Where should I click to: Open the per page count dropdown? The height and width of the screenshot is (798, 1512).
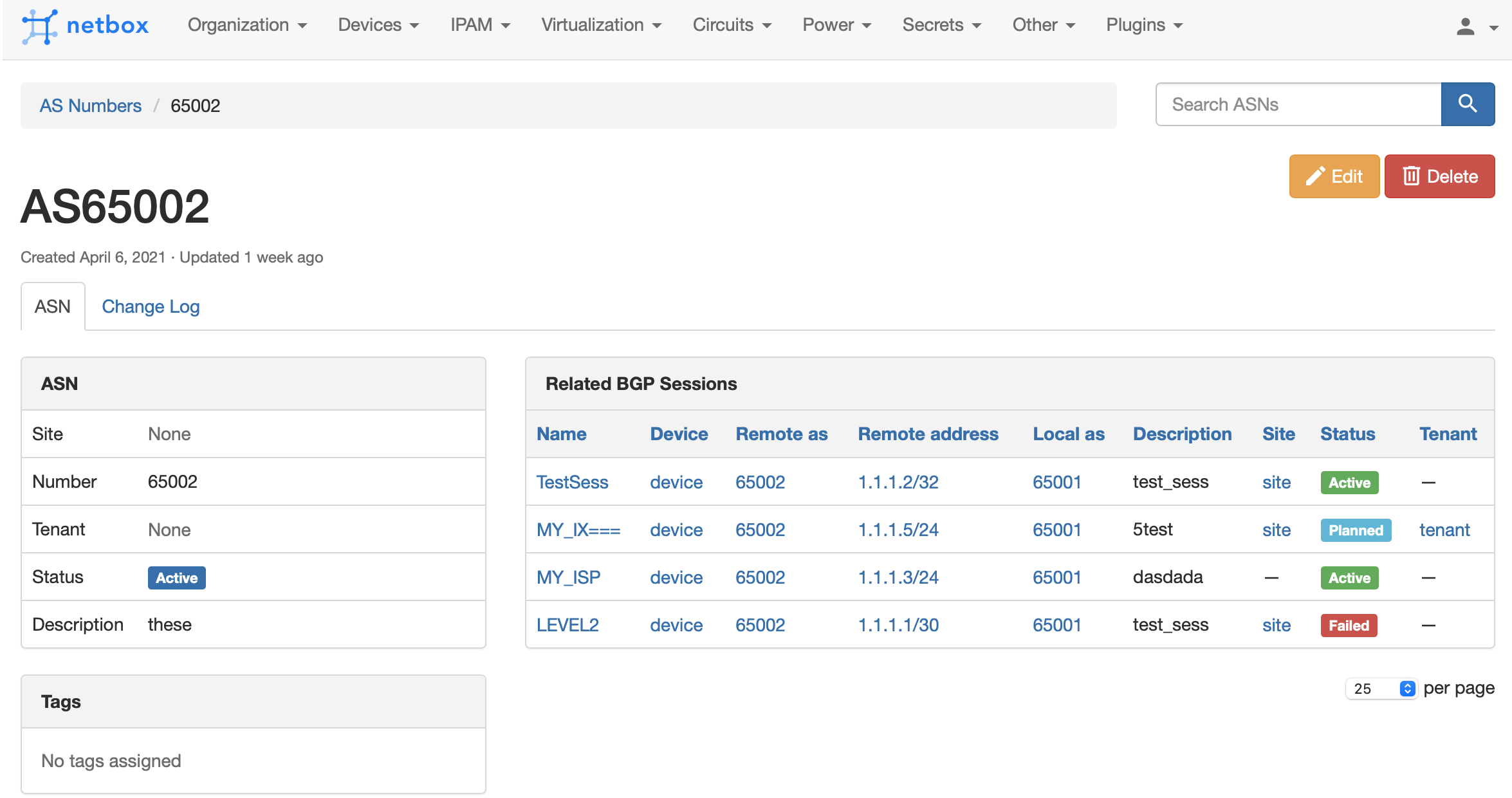coord(1381,689)
